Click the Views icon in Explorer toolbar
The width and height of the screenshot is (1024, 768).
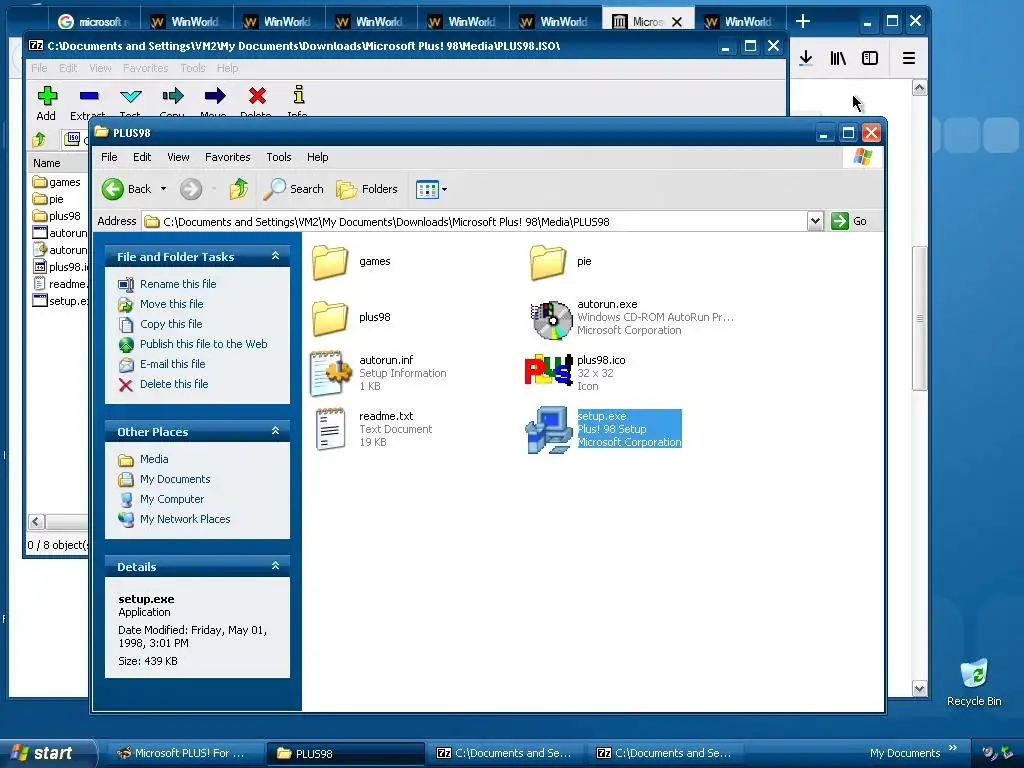pyautogui.click(x=427, y=189)
